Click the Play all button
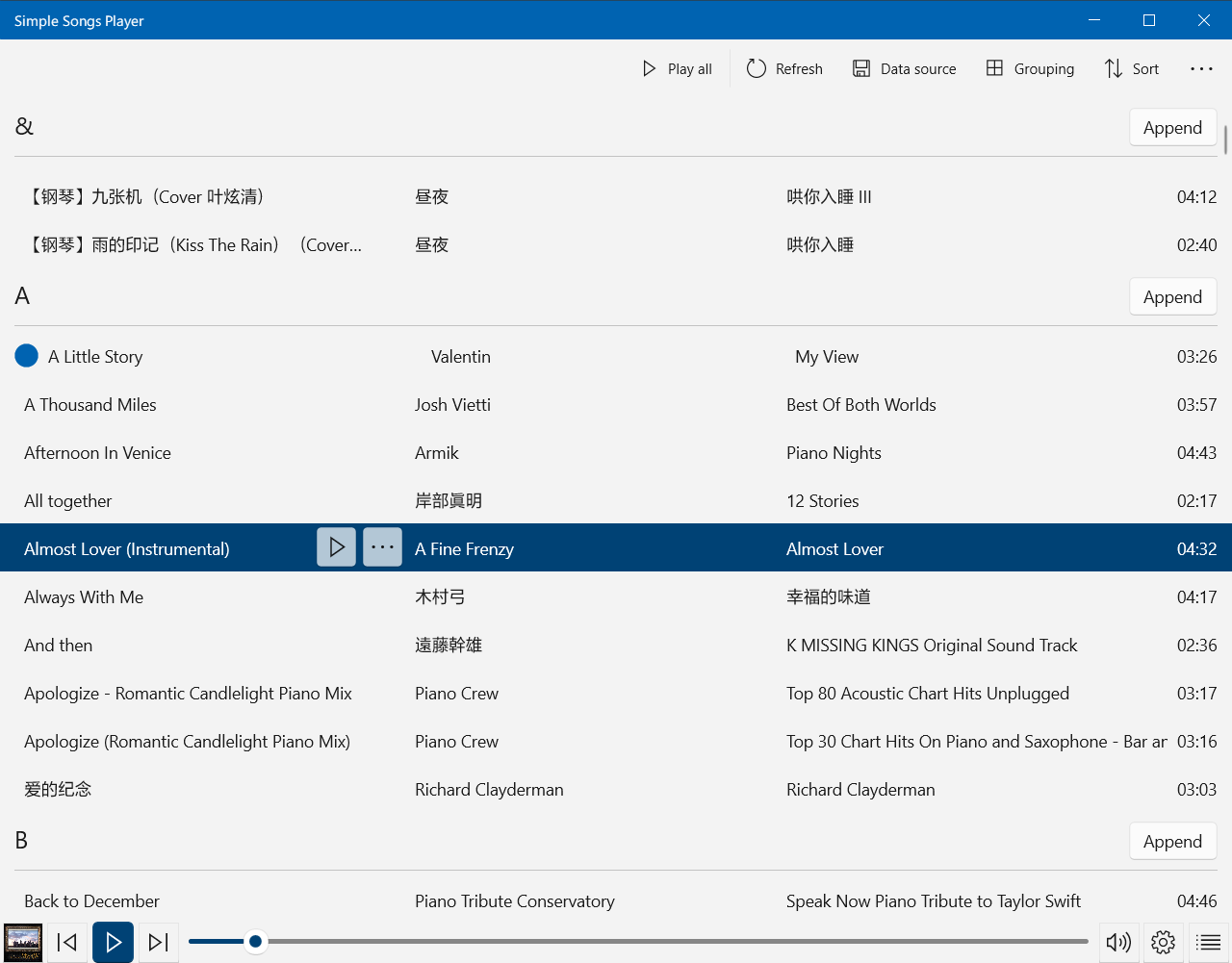The image size is (1232, 963). (x=677, y=68)
